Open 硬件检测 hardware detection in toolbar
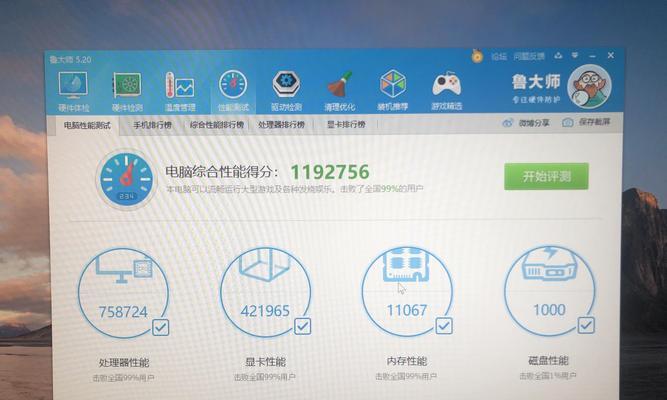This screenshot has width=667, height=400. 127,91
